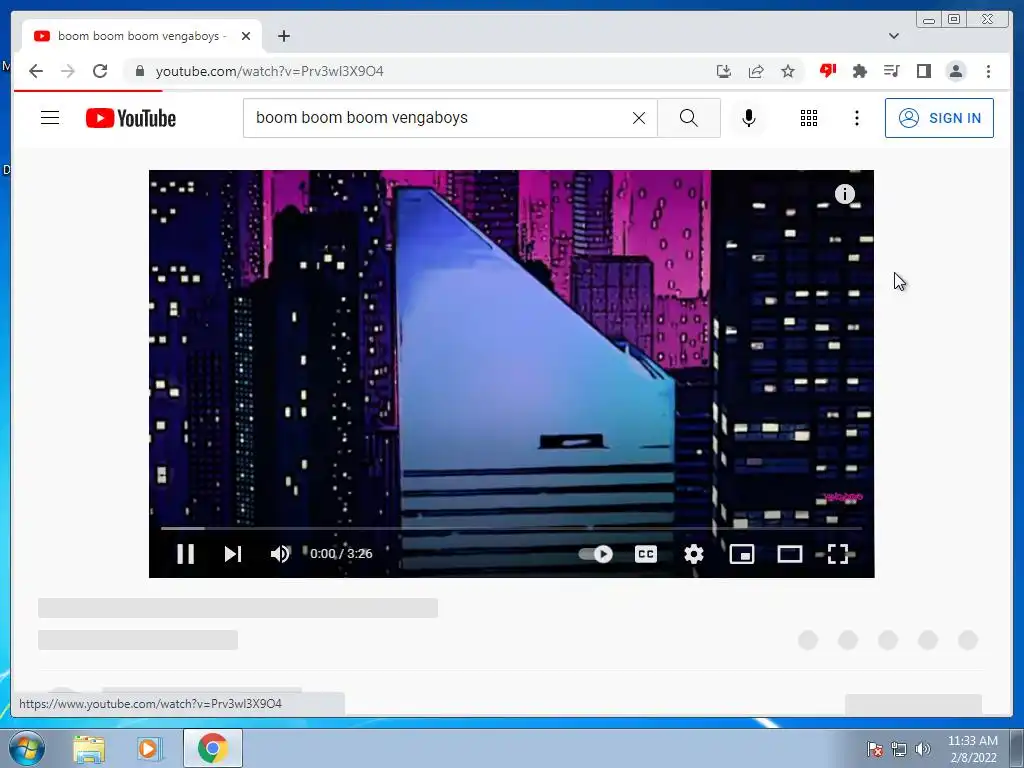Image resolution: width=1024 pixels, height=768 pixels.
Task: Enter full screen mode
Action: (838, 554)
